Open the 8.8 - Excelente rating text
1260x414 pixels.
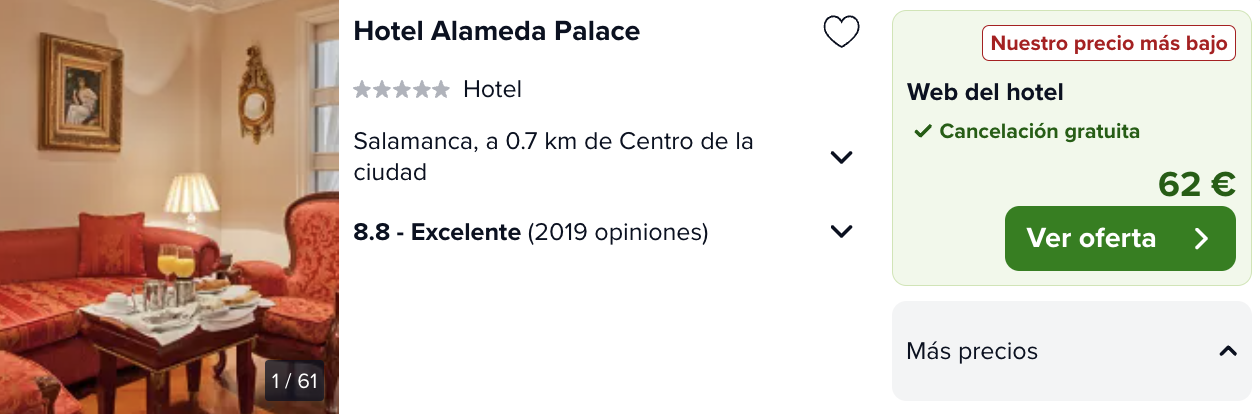pos(437,233)
